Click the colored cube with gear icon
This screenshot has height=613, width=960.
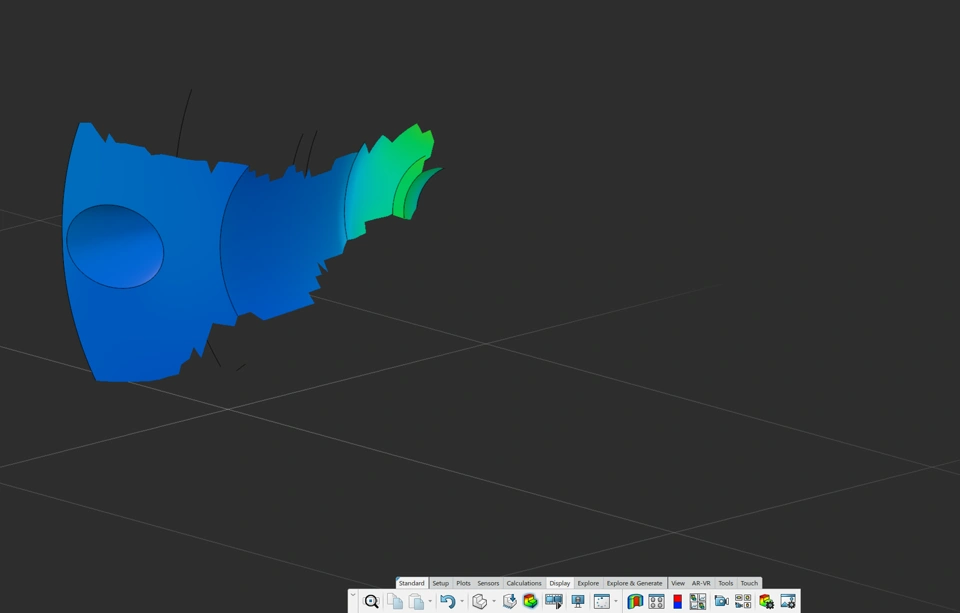pyautogui.click(x=766, y=601)
